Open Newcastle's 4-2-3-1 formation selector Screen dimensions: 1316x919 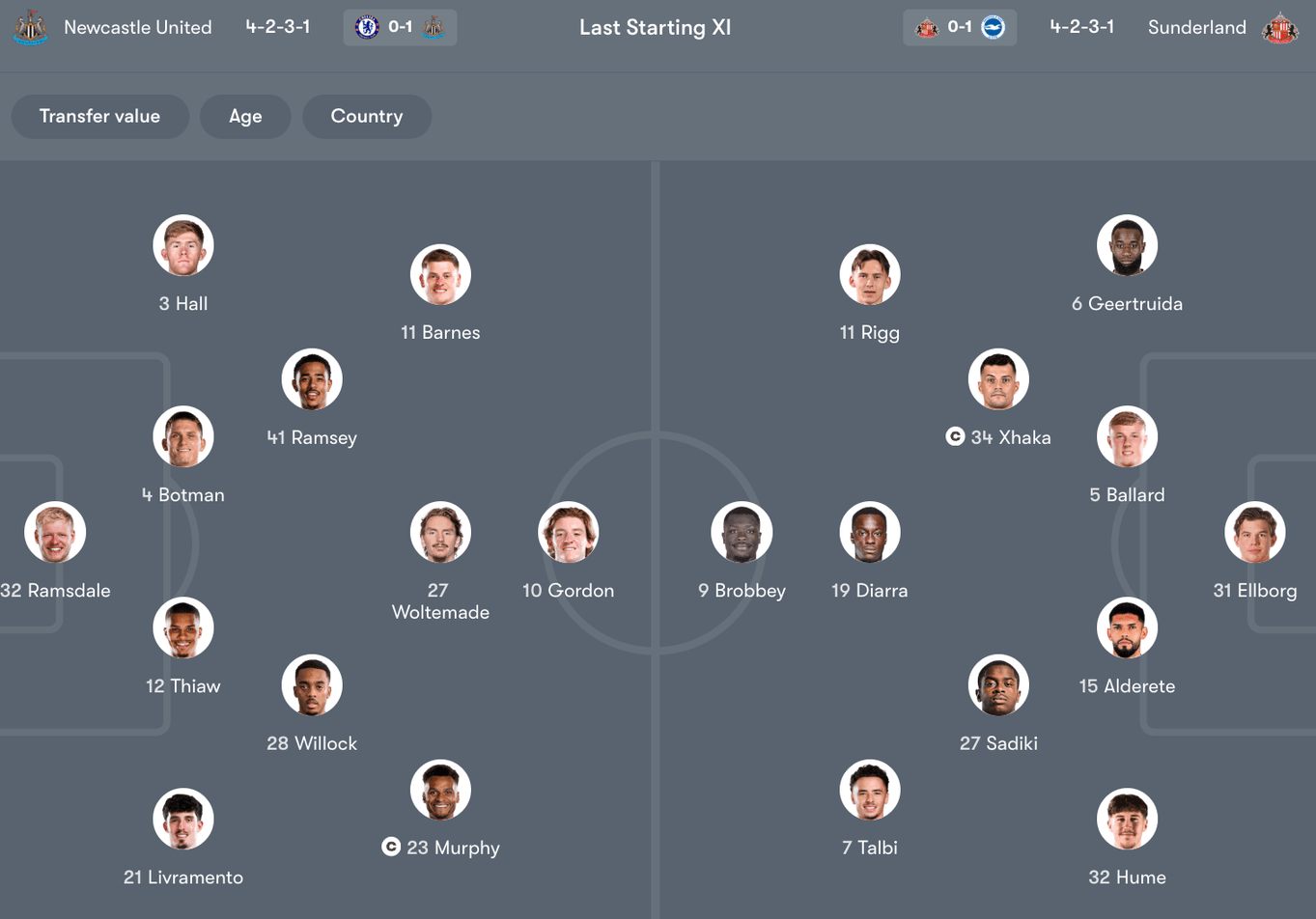pyautogui.click(x=278, y=27)
